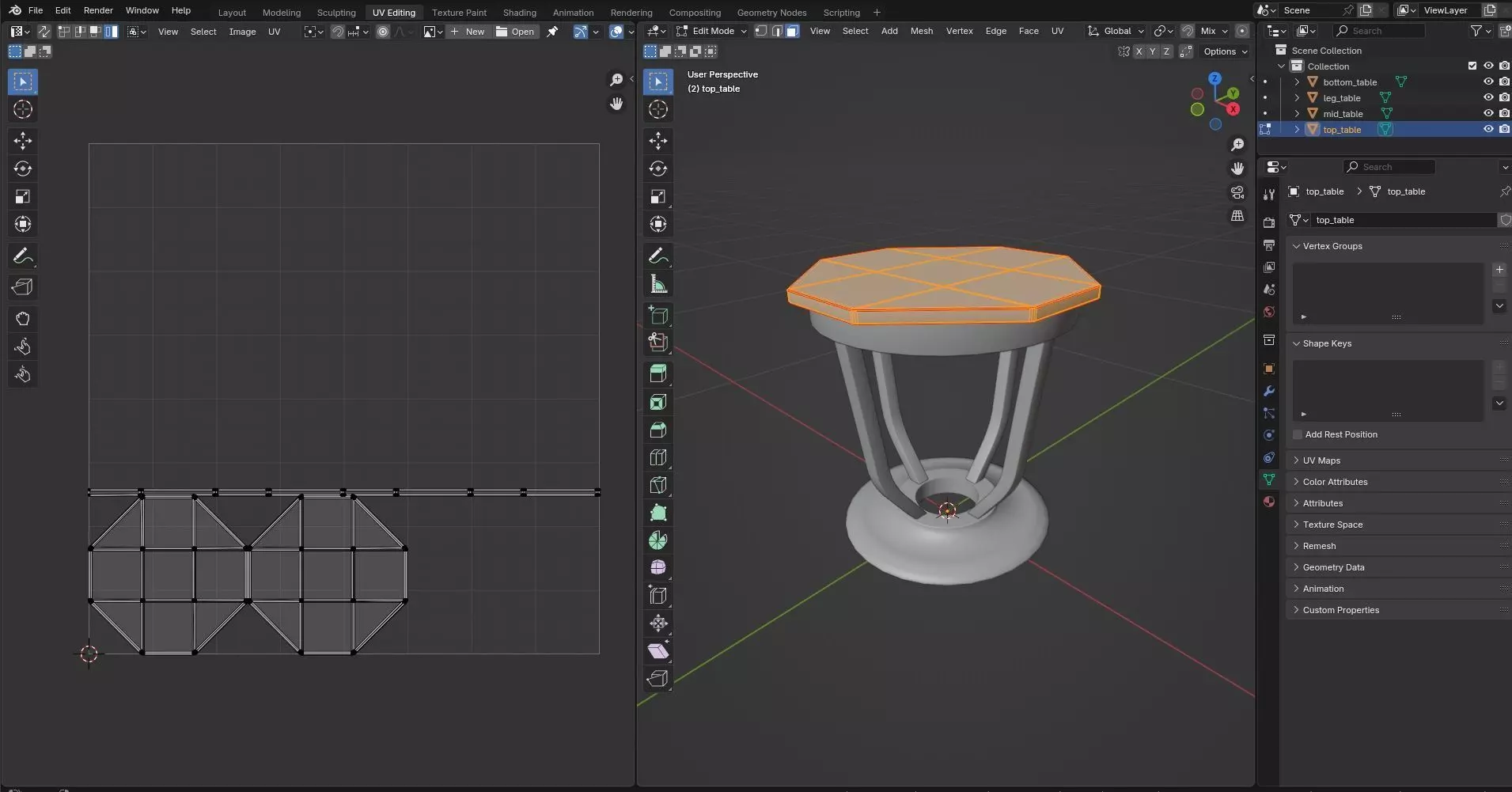This screenshot has width=1512, height=792.
Task: Open the UV editor Image menu
Action: point(242,32)
